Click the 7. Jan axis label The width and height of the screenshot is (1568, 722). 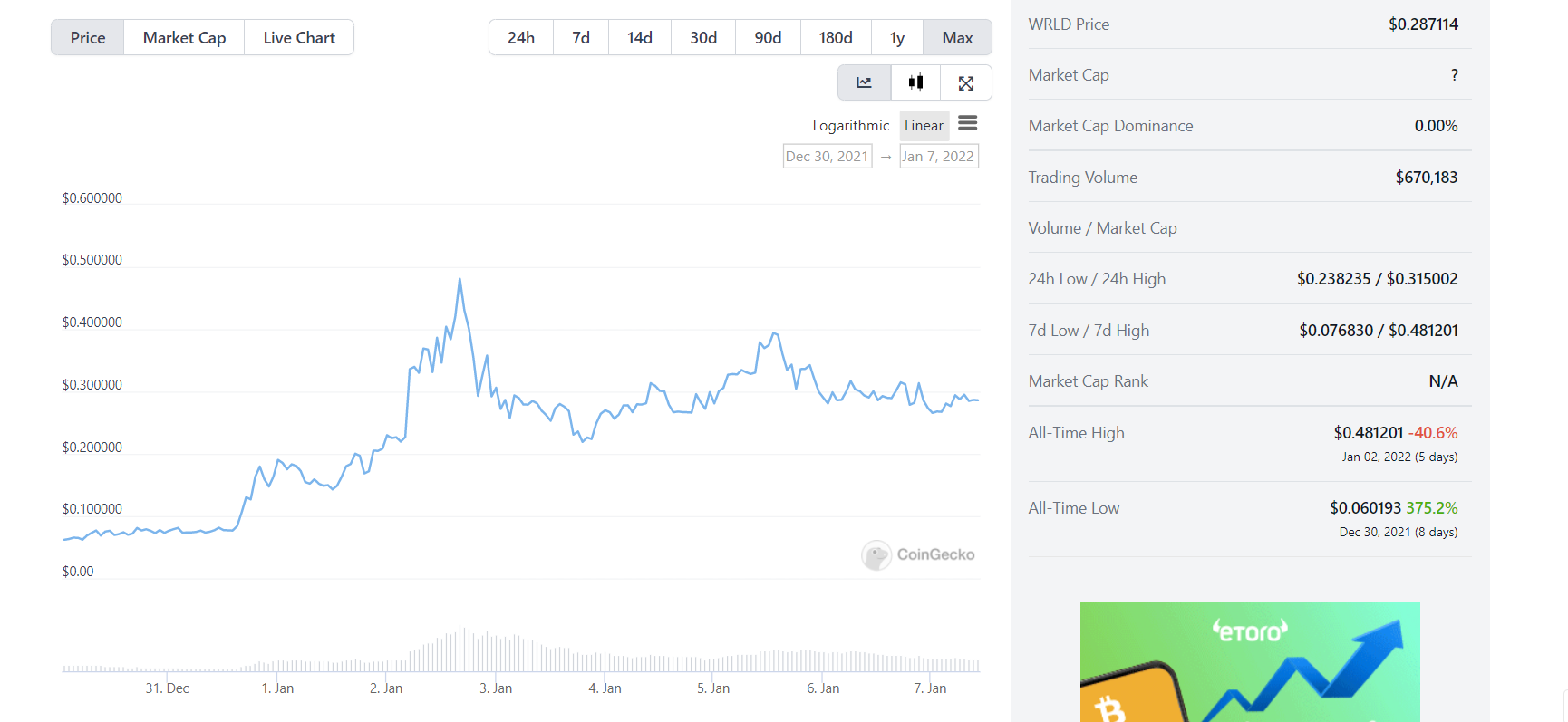point(930,688)
